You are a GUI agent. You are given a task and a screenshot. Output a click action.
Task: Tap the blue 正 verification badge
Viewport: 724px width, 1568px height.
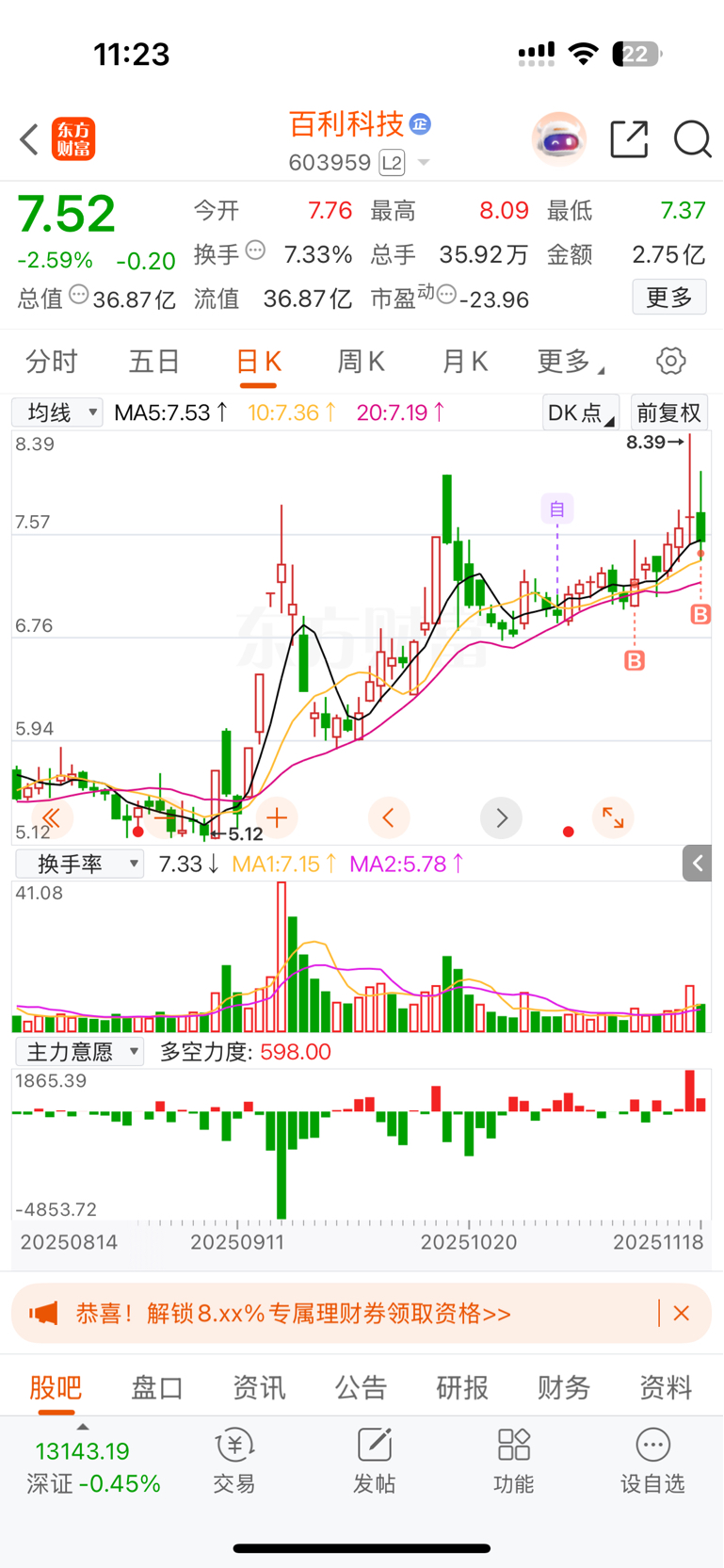click(x=421, y=123)
